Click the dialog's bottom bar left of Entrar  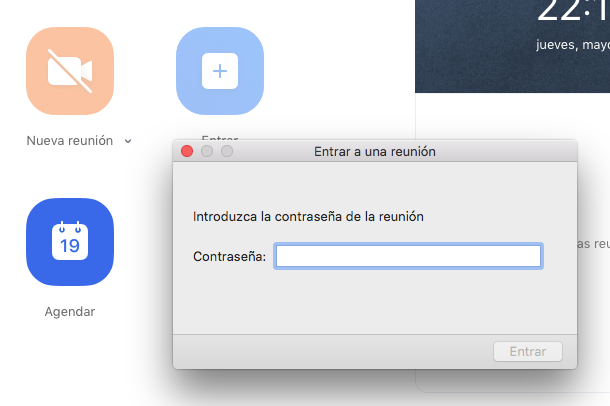pos(330,352)
